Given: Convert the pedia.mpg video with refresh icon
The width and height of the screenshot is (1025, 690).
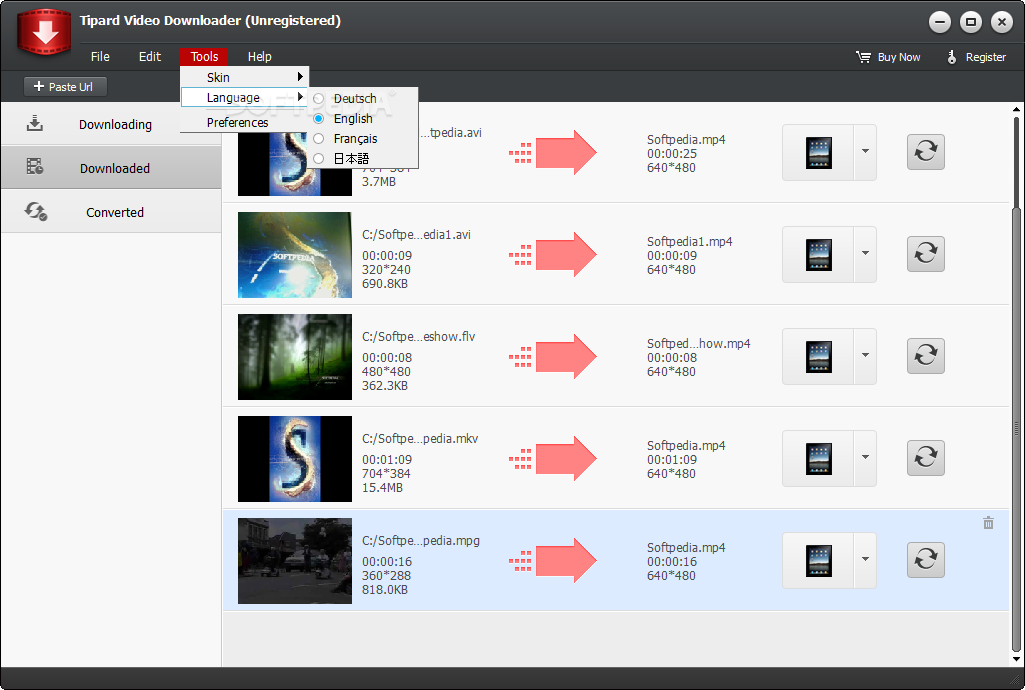Looking at the screenshot, I should click(x=926, y=559).
